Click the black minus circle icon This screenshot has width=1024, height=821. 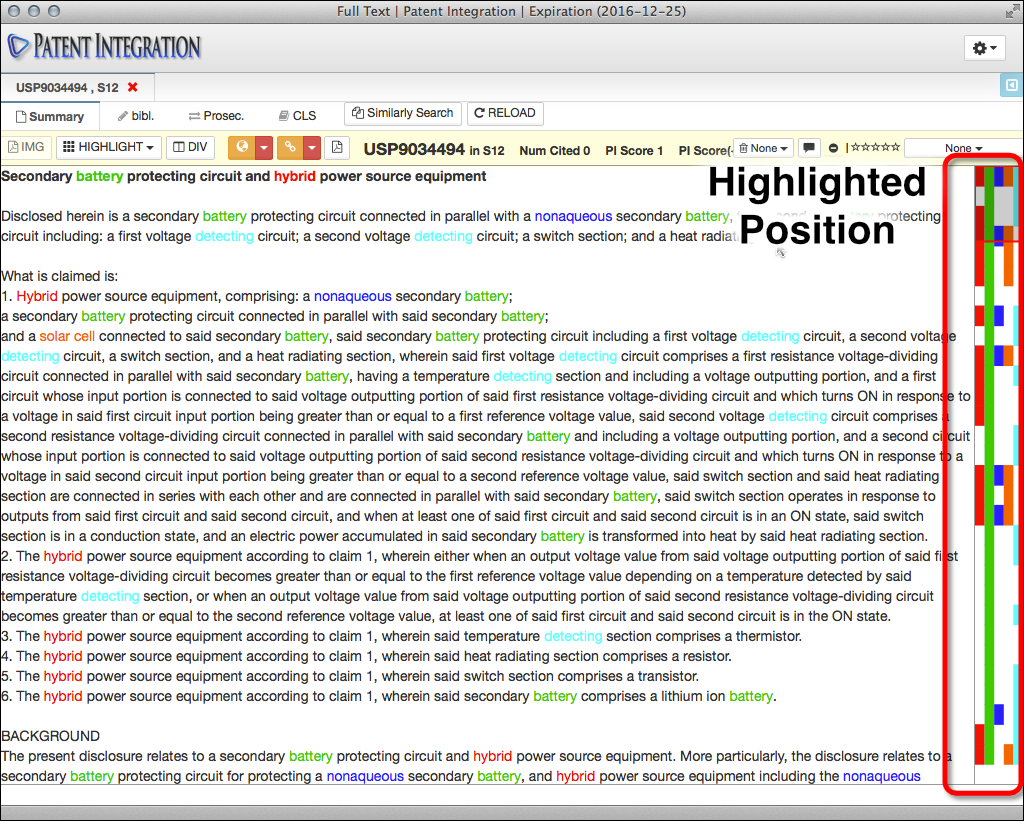click(x=833, y=148)
